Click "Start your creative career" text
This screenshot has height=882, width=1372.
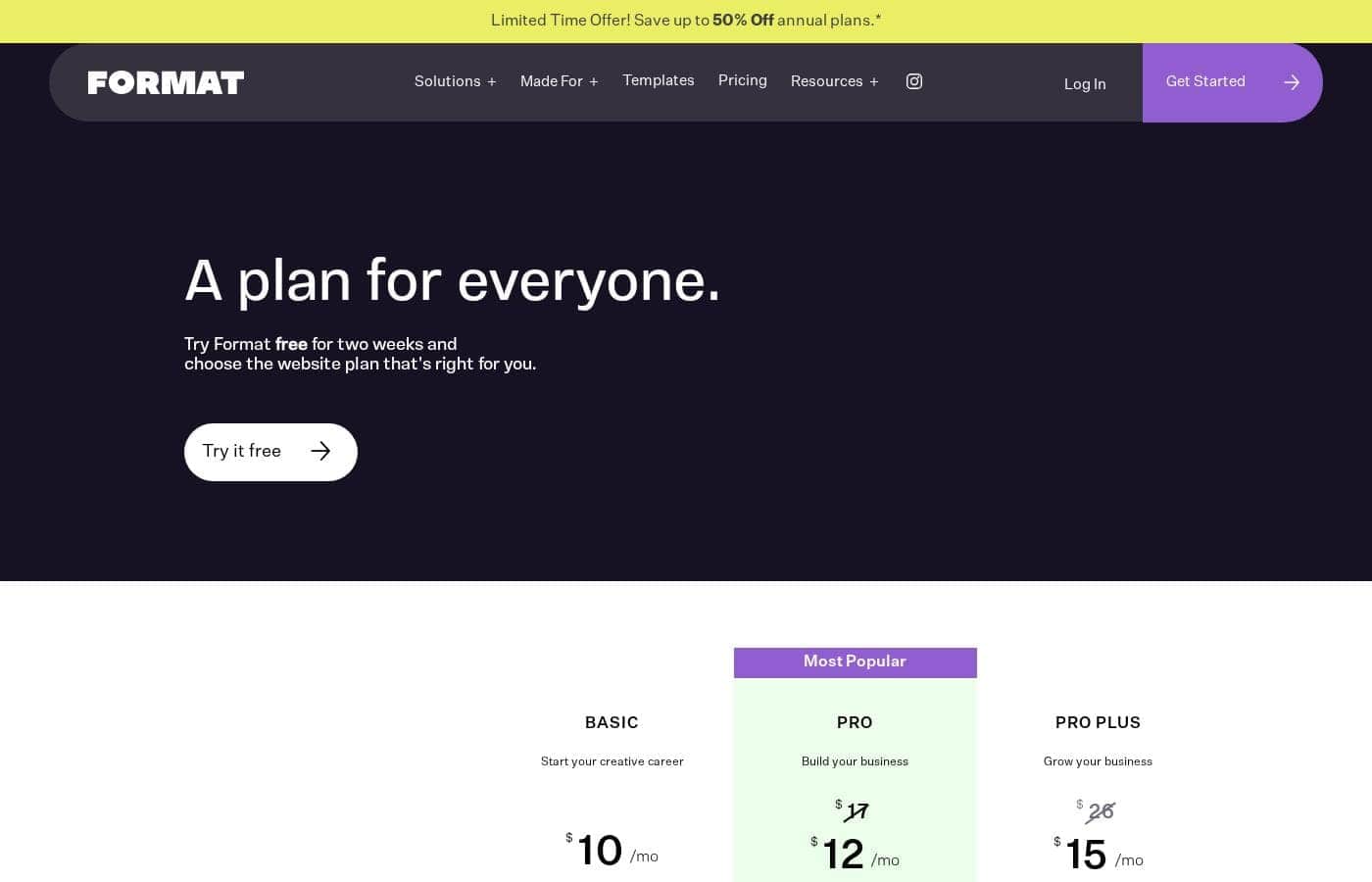612,761
